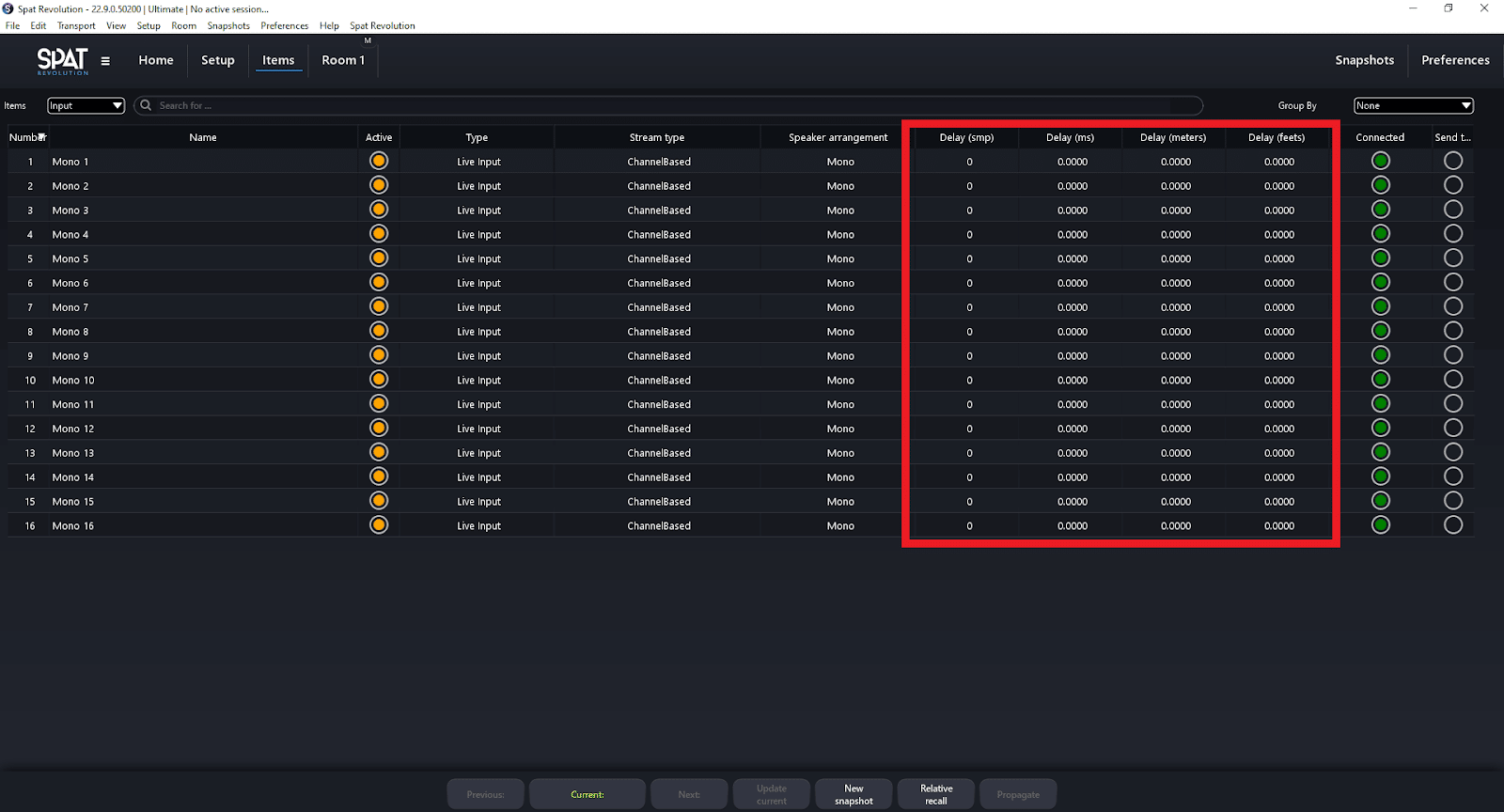
Task: Click the Delay (ms) value for Mono 7
Action: tap(1072, 307)
